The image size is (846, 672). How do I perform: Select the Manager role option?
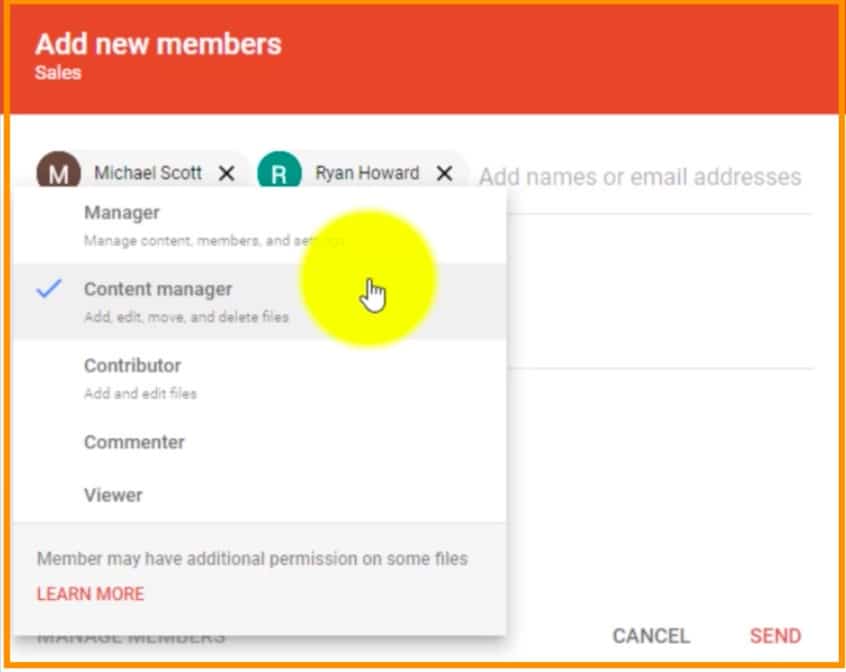pos(122,213)
